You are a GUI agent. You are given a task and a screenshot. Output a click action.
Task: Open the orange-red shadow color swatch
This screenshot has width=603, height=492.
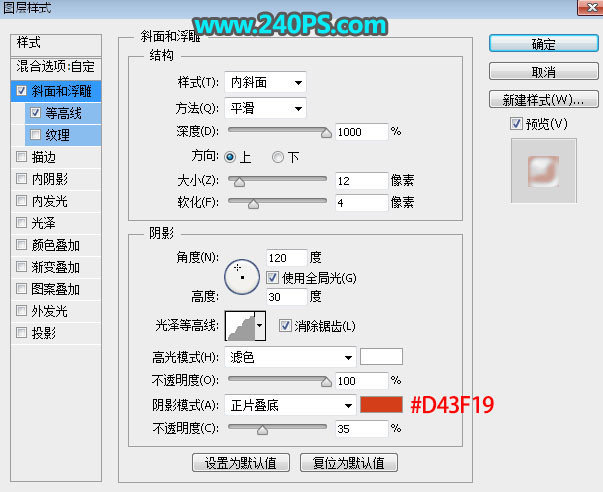381,405
